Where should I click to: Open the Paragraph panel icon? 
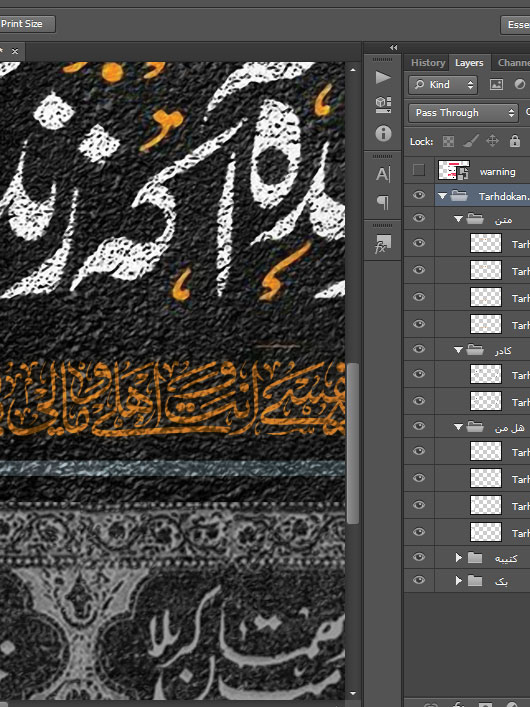pos(383,202)
